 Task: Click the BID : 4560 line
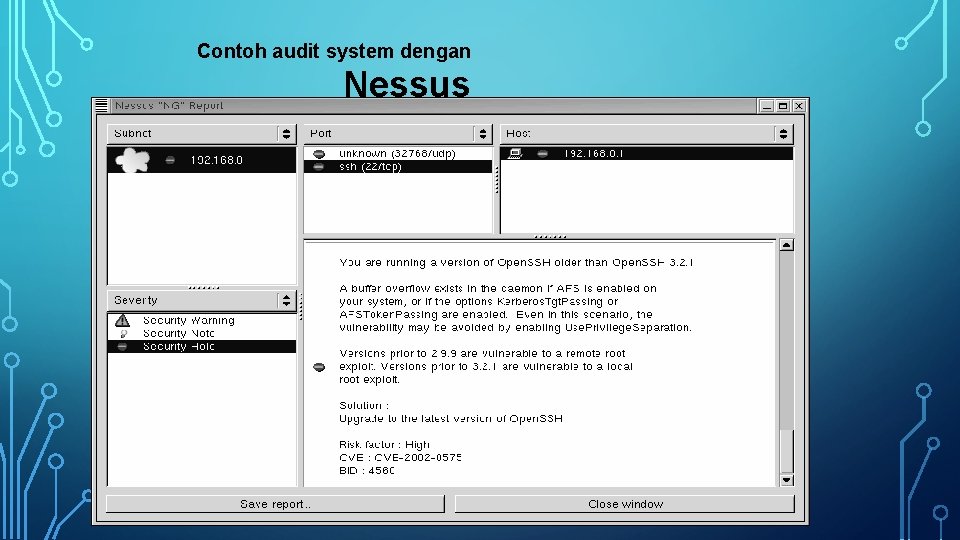click(367, 471)
